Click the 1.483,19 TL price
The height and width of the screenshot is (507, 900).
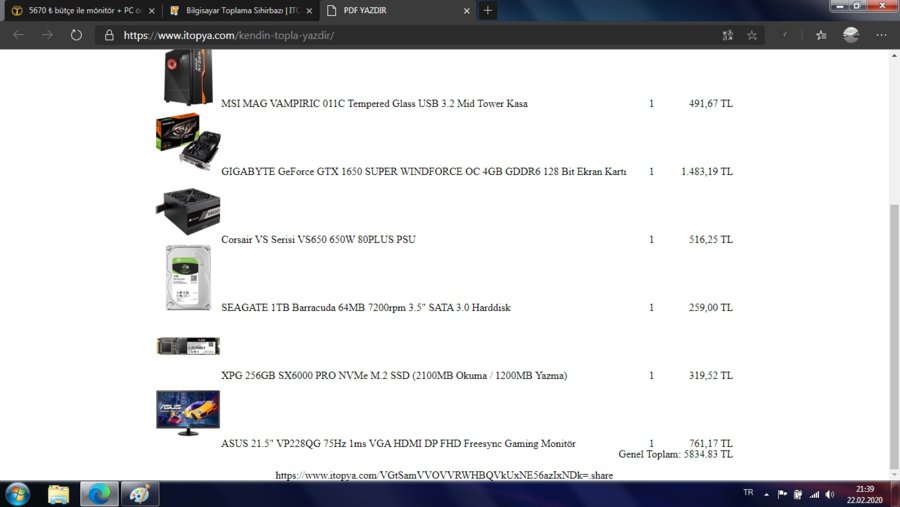(x=707, y=171)
